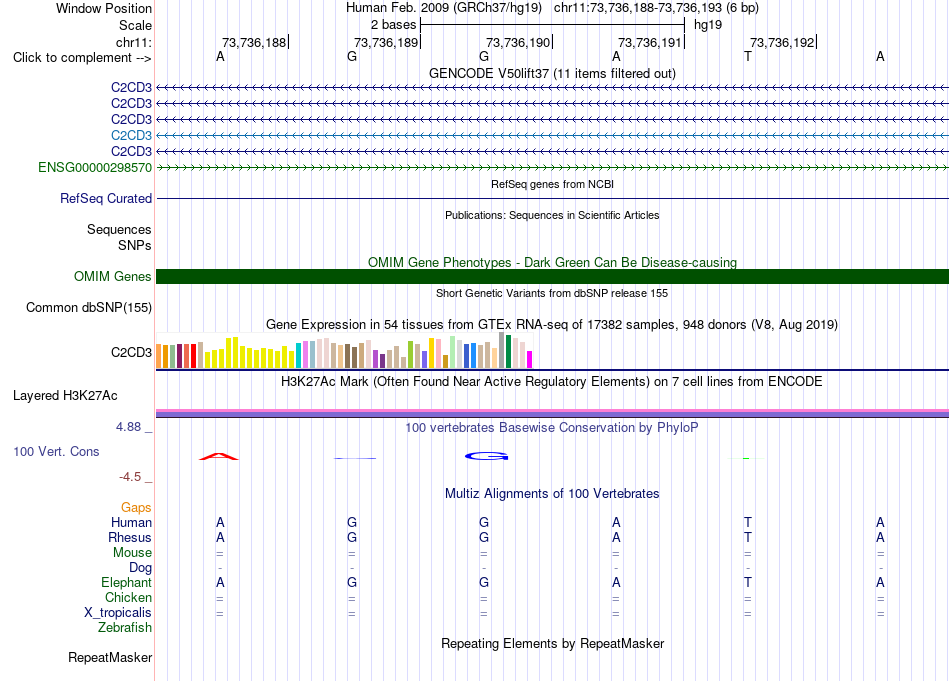Click the hg19 label beside the scale bar
Viewport: 950px width, 681px height.
pyautogui.click(x=708, y=25)
